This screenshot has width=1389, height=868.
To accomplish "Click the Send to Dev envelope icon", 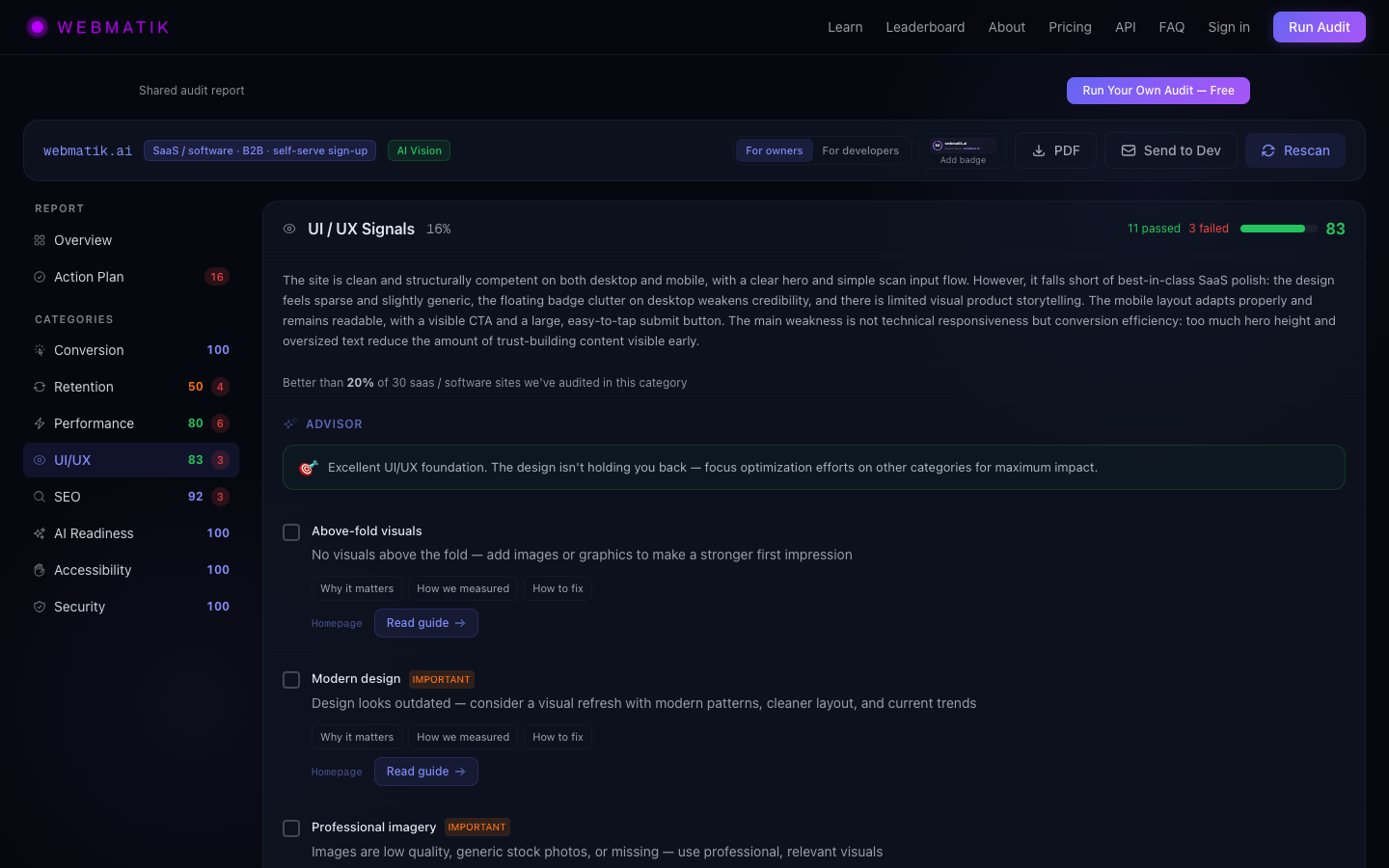I will click(1129, 150).
